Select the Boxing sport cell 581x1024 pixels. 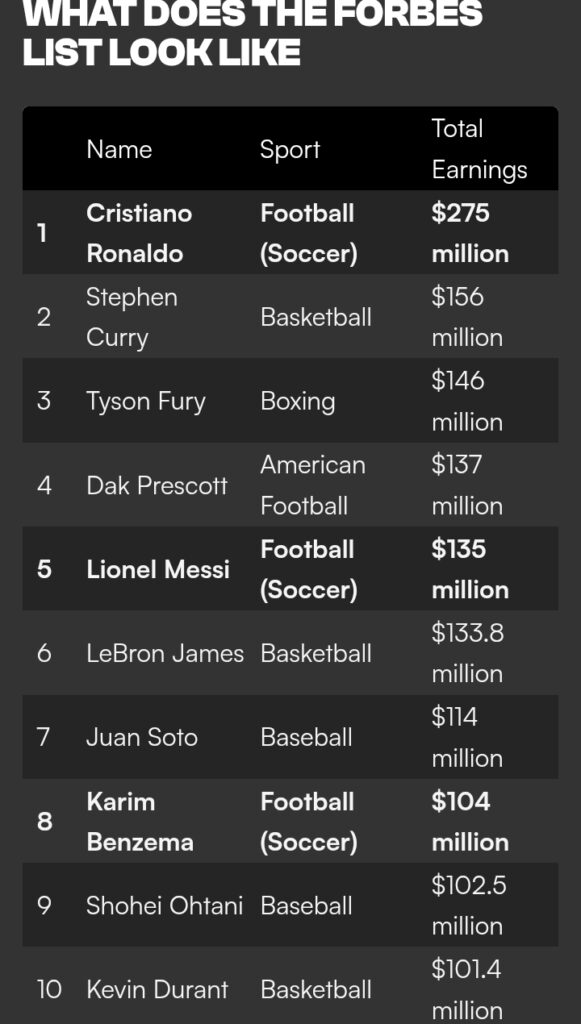[x=298, y=401]
